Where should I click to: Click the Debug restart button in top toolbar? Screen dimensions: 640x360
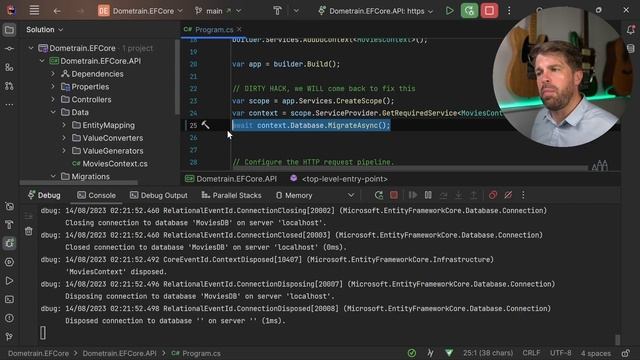coord(469,11)
